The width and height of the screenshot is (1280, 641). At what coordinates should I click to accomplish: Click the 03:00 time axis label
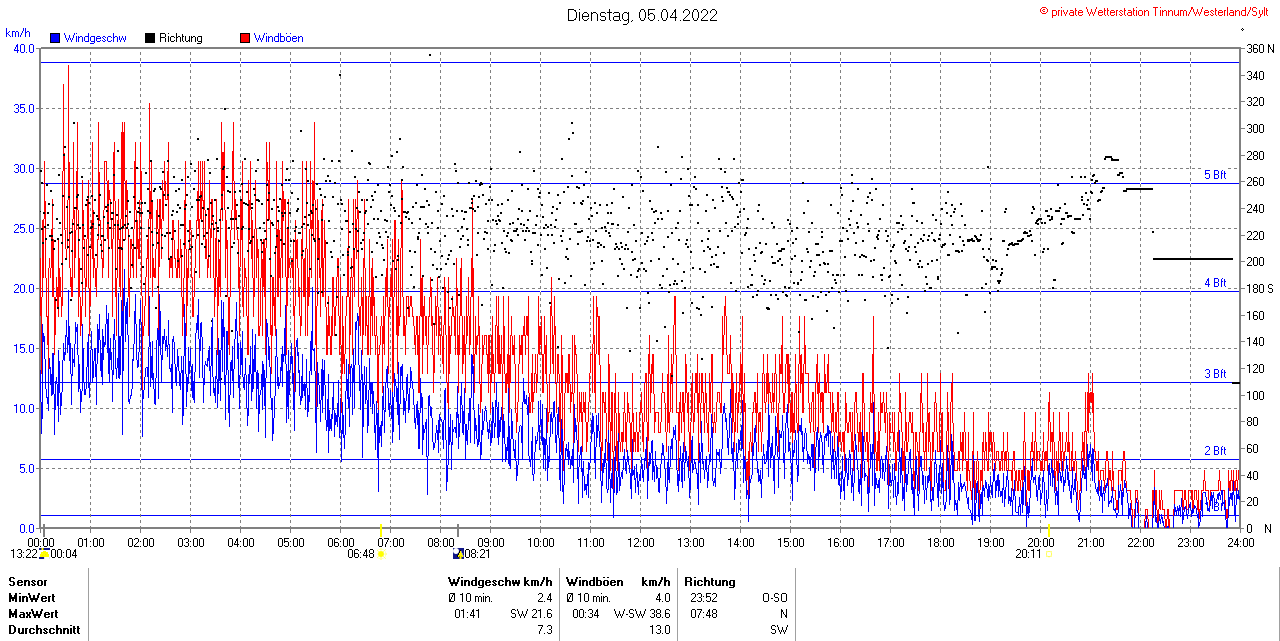[x=191, y=542]
